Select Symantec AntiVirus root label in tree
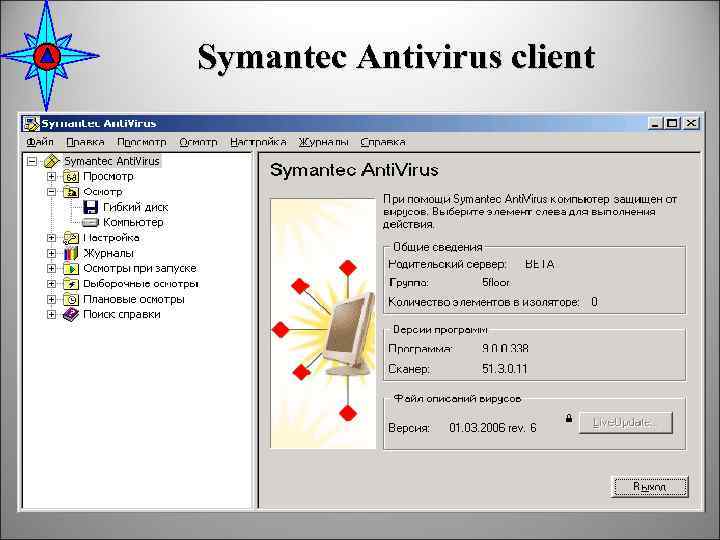The height and width of the screenshot is (540, 720). (x=112, y=161)
